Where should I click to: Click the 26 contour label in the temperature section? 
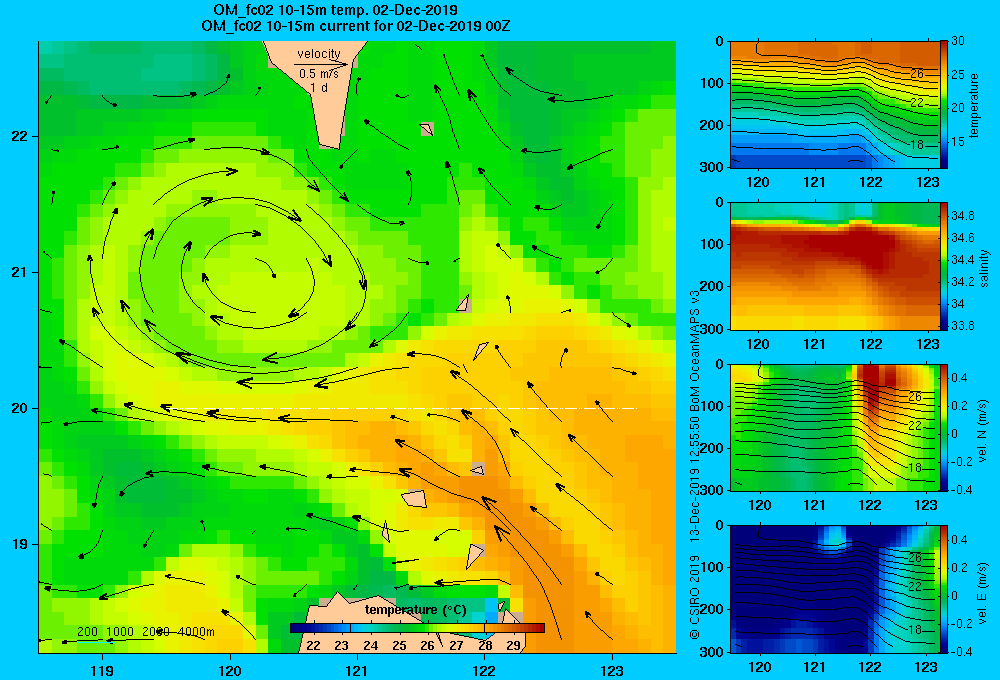point(916,74)
